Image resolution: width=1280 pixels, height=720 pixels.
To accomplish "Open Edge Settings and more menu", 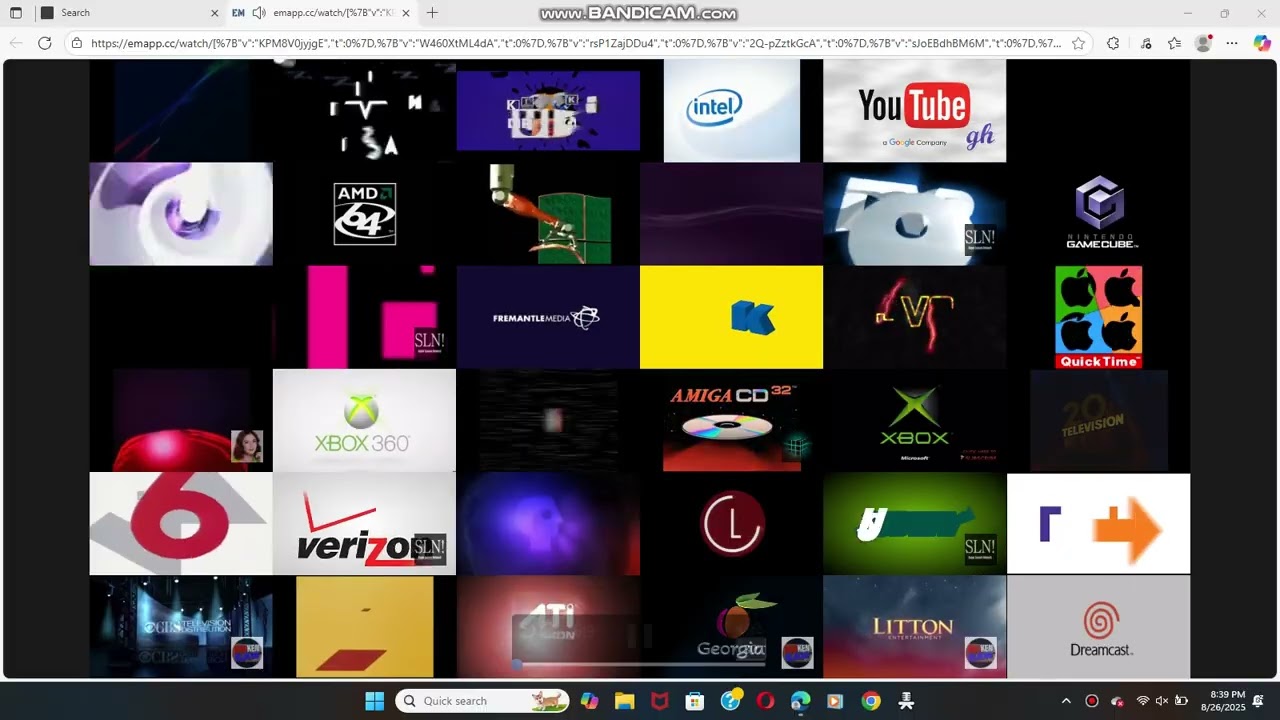I will pyautogui.click(x=1232, y=43).
